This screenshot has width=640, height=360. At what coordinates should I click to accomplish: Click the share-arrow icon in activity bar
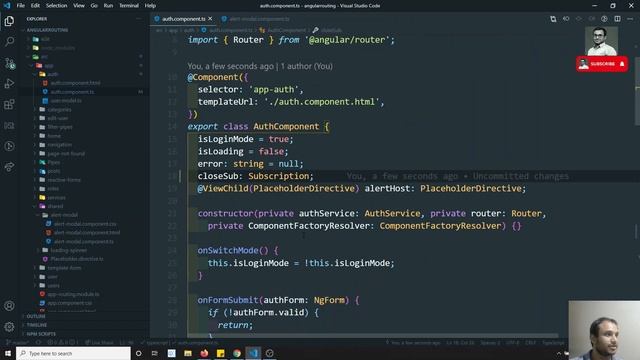click(x=9, y=167)
